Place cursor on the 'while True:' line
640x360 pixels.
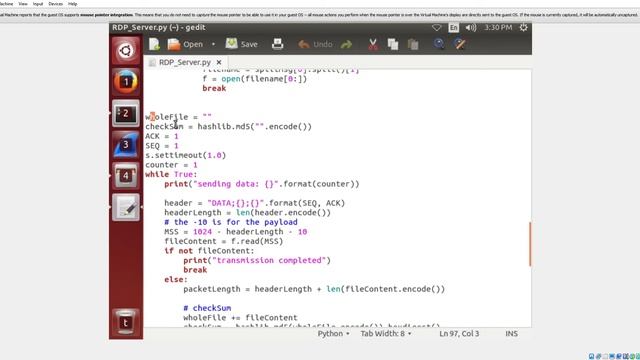click(171, 174)
